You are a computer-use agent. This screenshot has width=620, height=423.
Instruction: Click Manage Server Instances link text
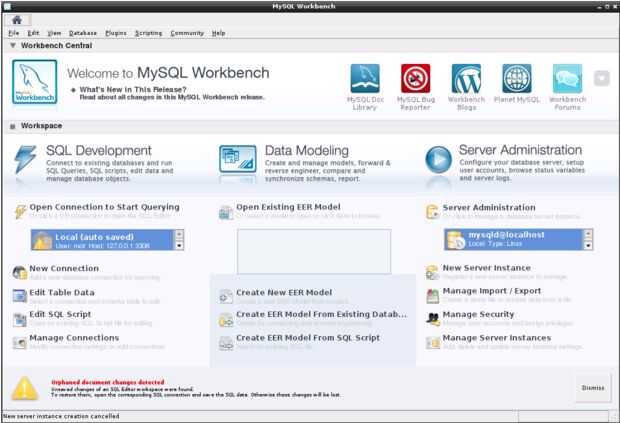pos(497,338)
